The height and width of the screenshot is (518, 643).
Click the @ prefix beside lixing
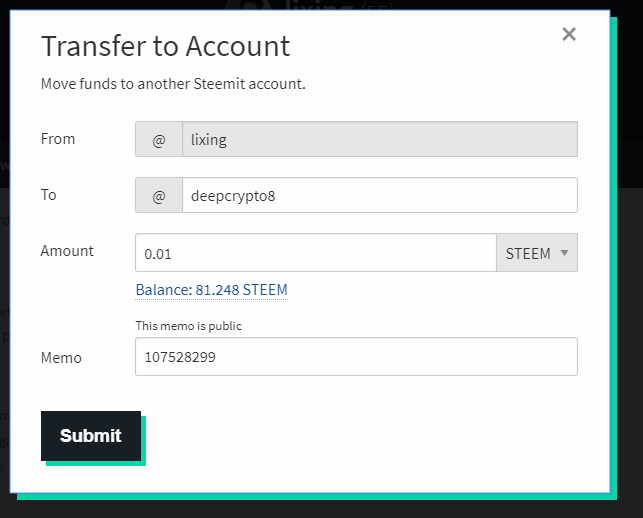click(x=159, y=140)
